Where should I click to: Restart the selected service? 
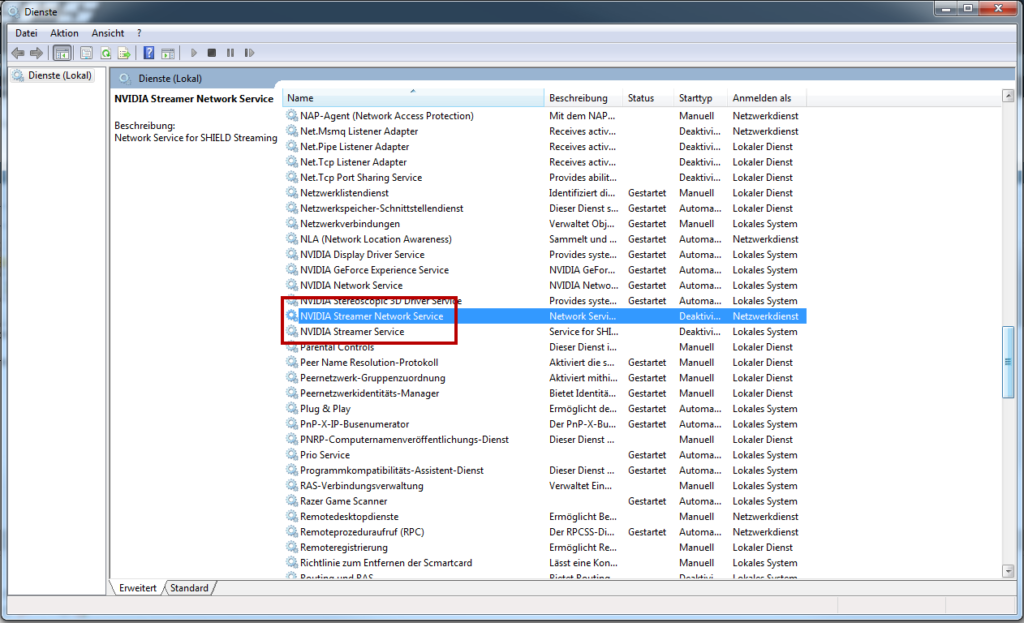pos(250,51)
